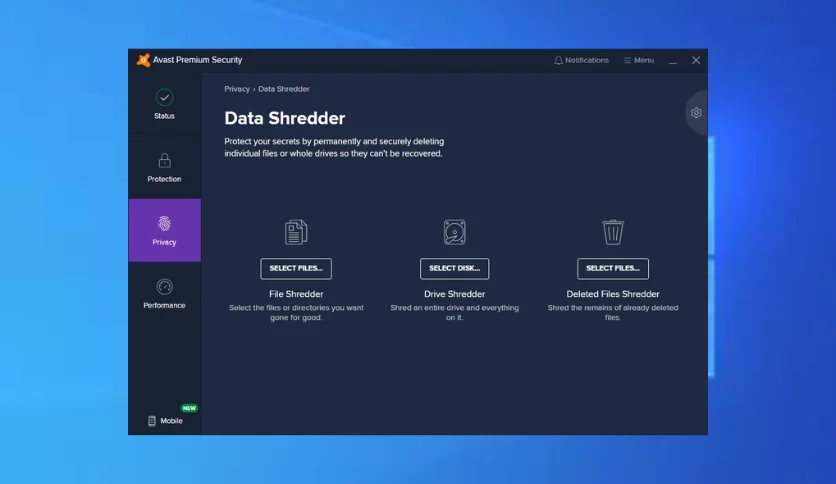Viewport: 836px width, 484px height.
Task: Open the Menu hamburger
Action: (639, 60)
